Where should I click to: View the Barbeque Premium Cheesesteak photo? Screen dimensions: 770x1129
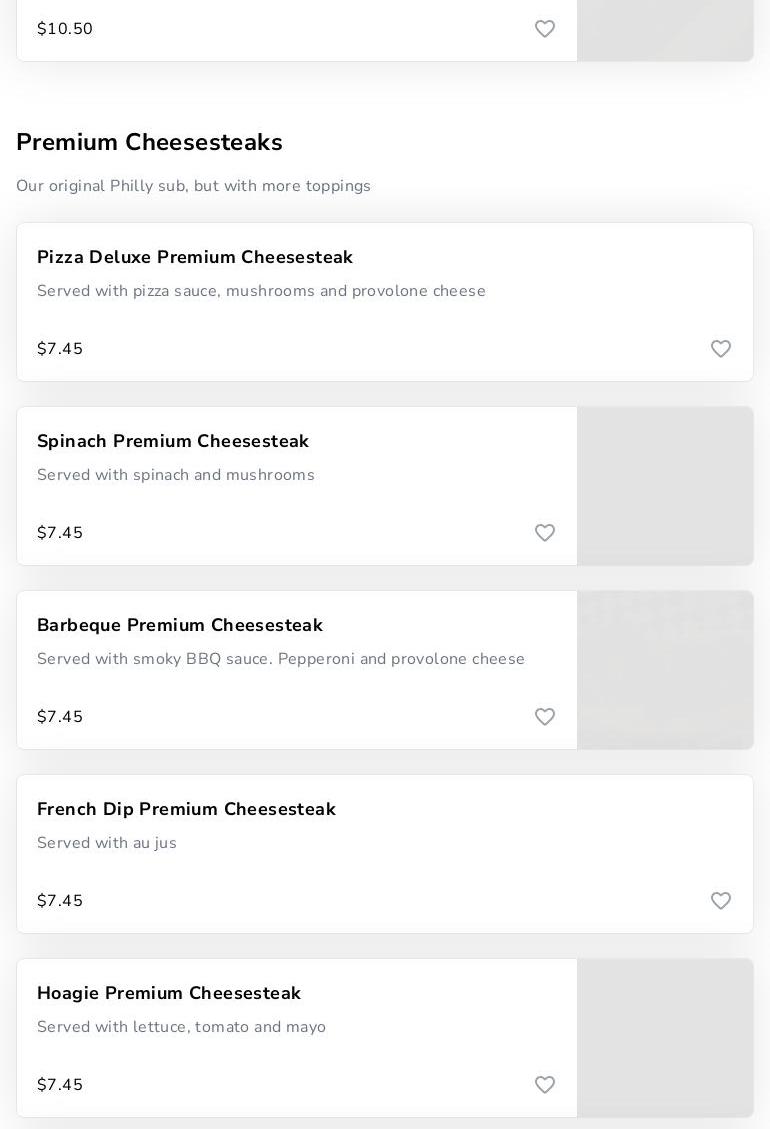(x=665, y=670)
